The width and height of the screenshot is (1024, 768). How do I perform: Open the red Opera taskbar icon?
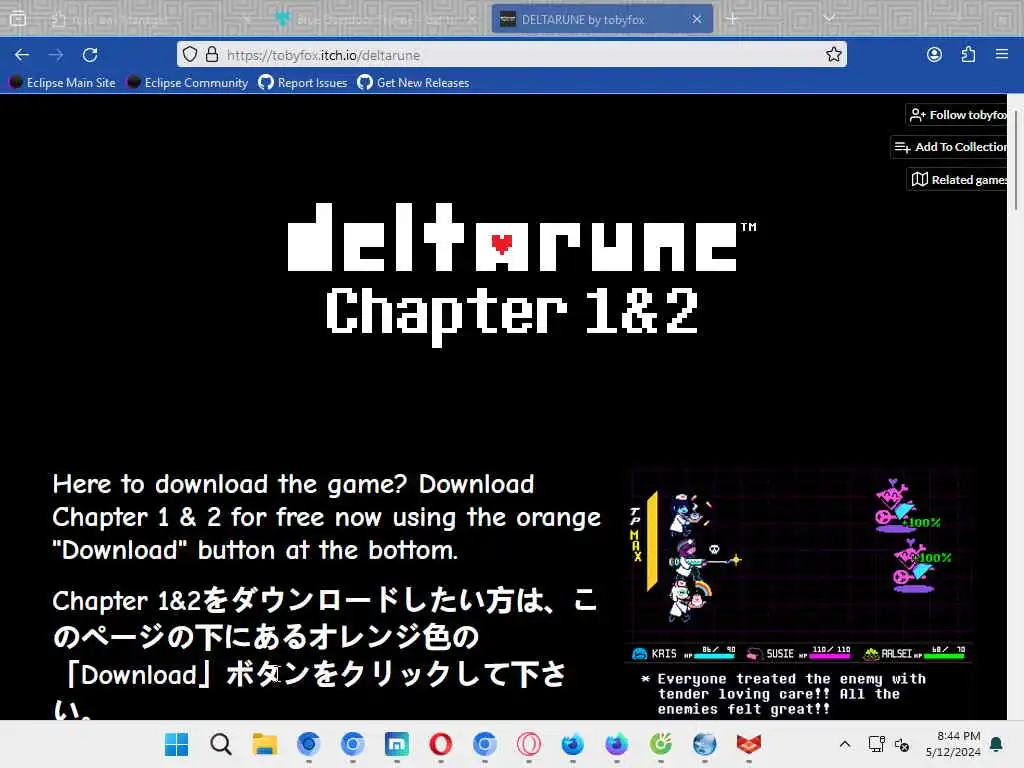click(x=441, y=744)
